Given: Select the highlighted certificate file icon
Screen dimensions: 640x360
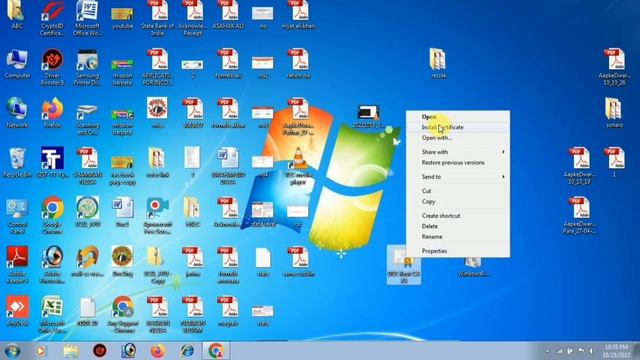Looking at the screenshot, I should pos(404,265).
